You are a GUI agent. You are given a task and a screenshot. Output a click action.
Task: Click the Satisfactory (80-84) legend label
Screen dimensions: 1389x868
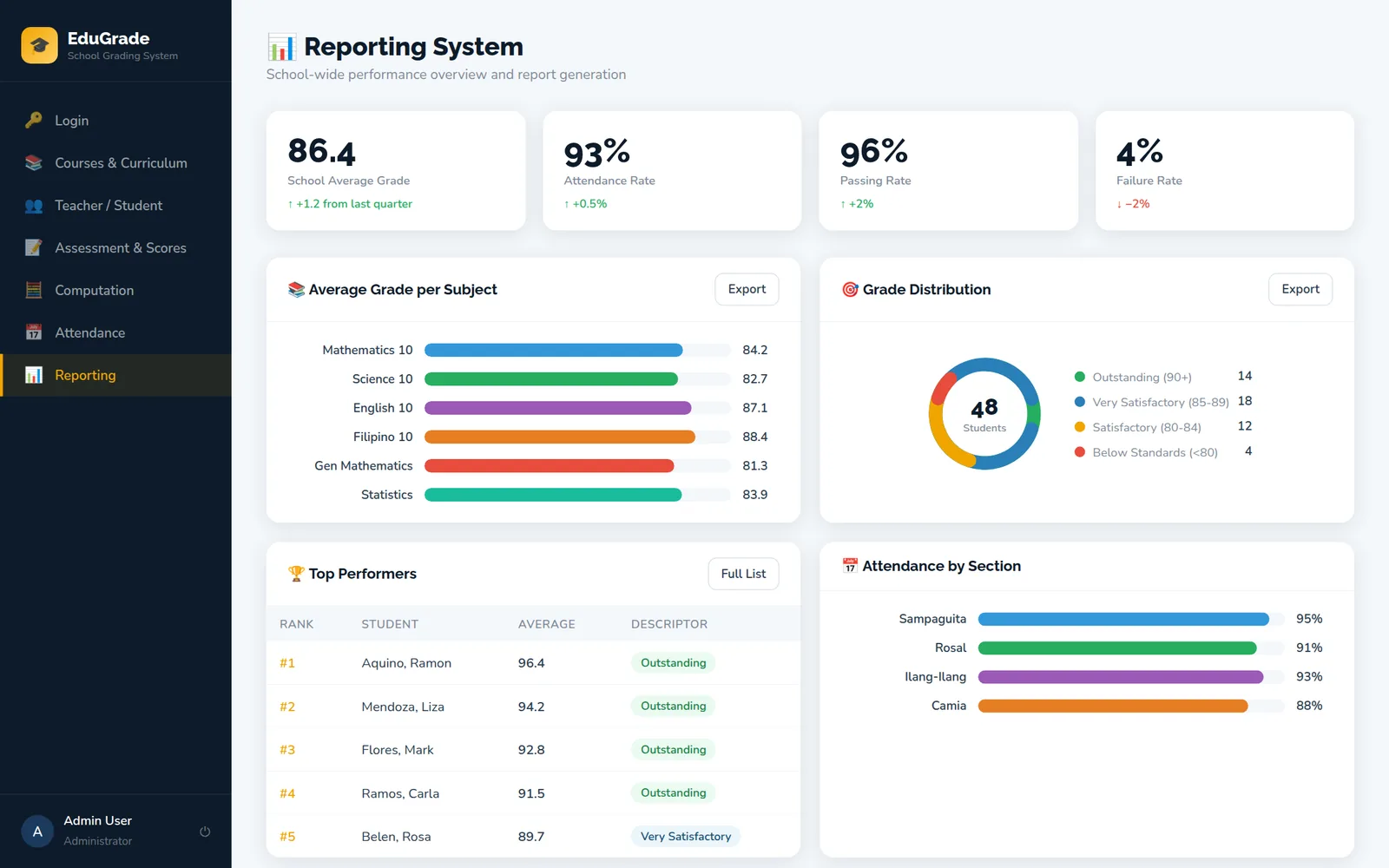coord(1147,427)
